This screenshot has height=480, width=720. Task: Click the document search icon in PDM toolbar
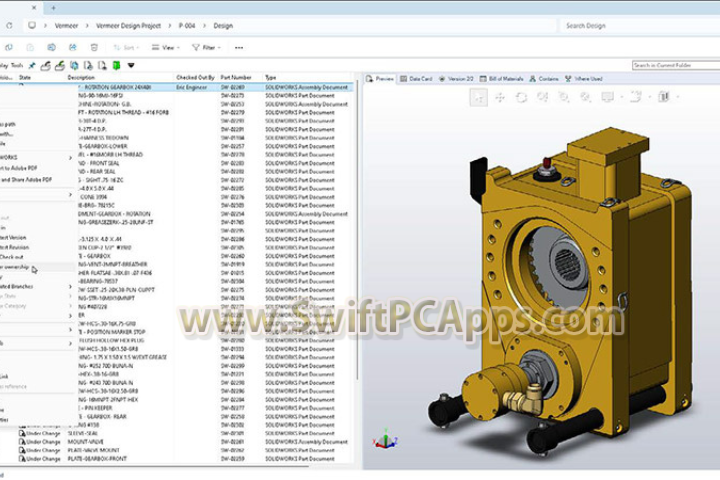[x=102, y=66]
